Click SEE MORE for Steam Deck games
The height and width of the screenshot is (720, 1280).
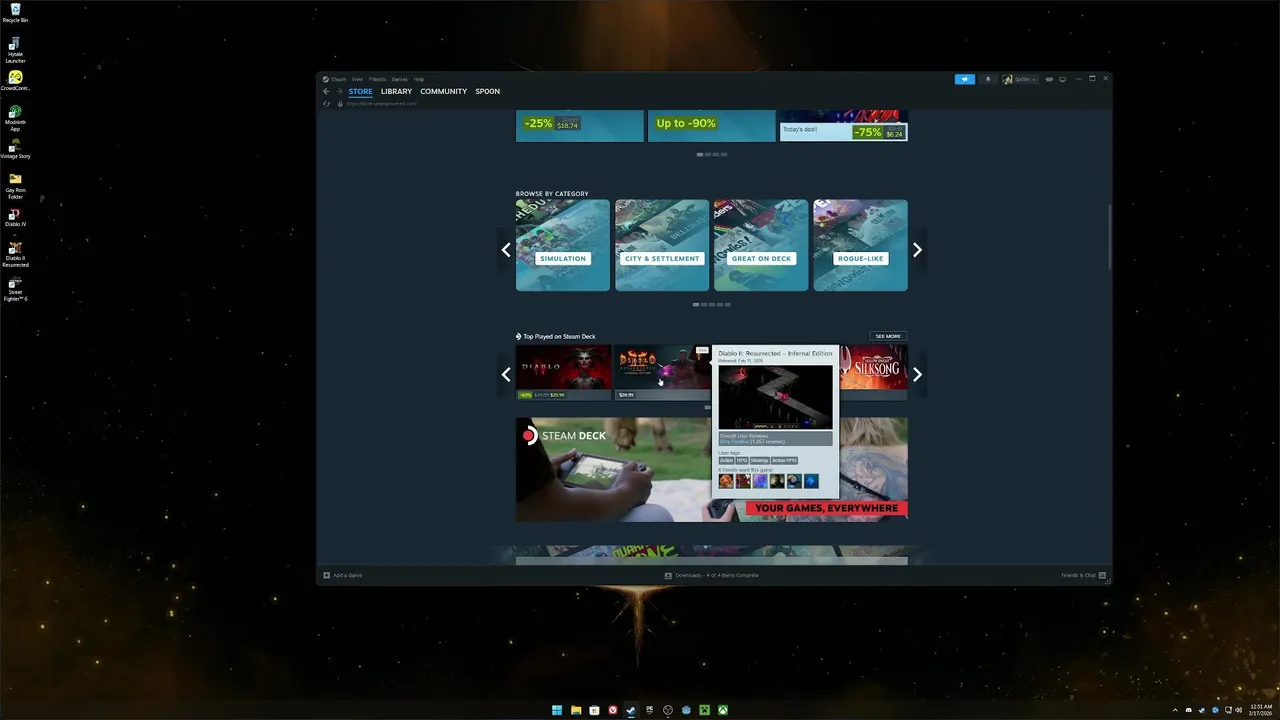click(x=888, y=336)
